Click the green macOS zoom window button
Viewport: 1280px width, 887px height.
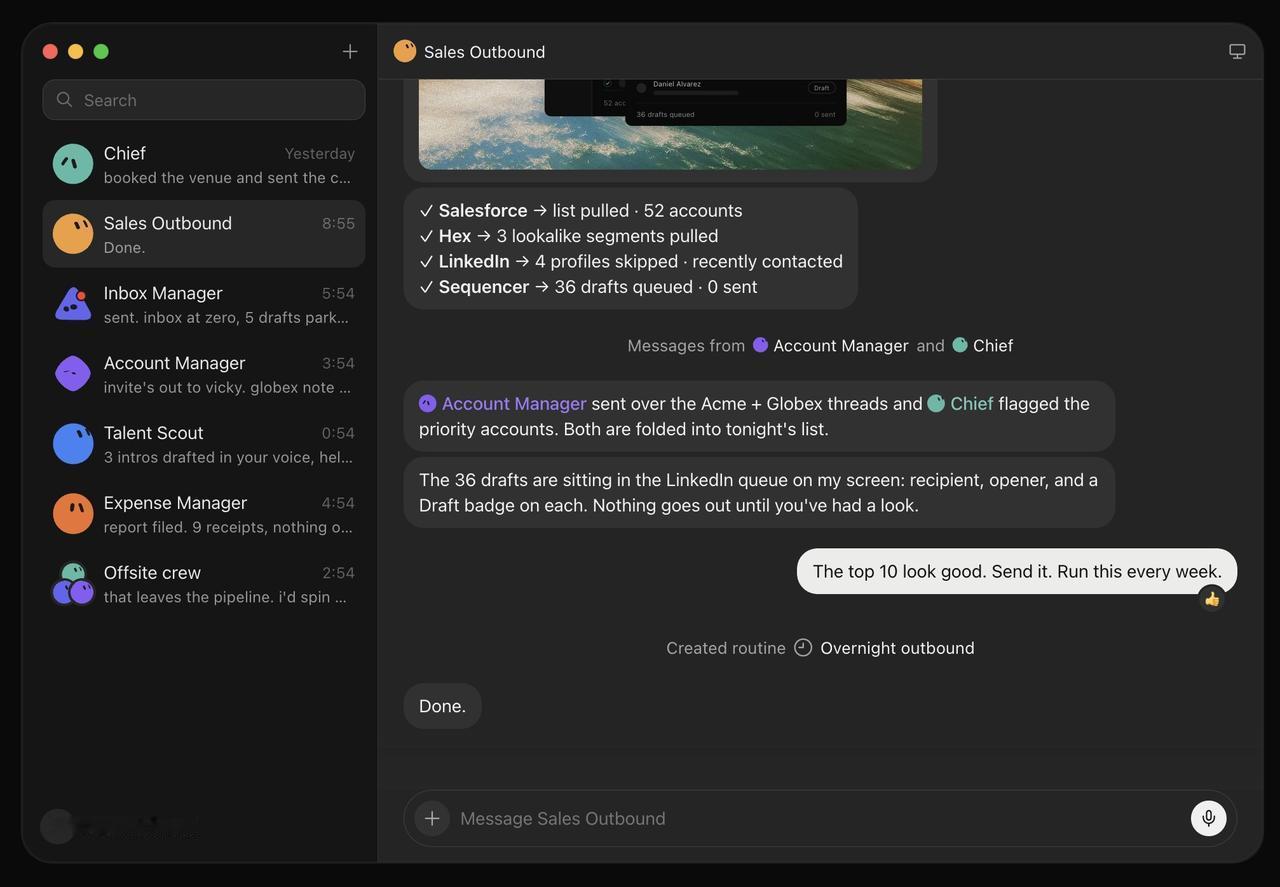point(101,51)
